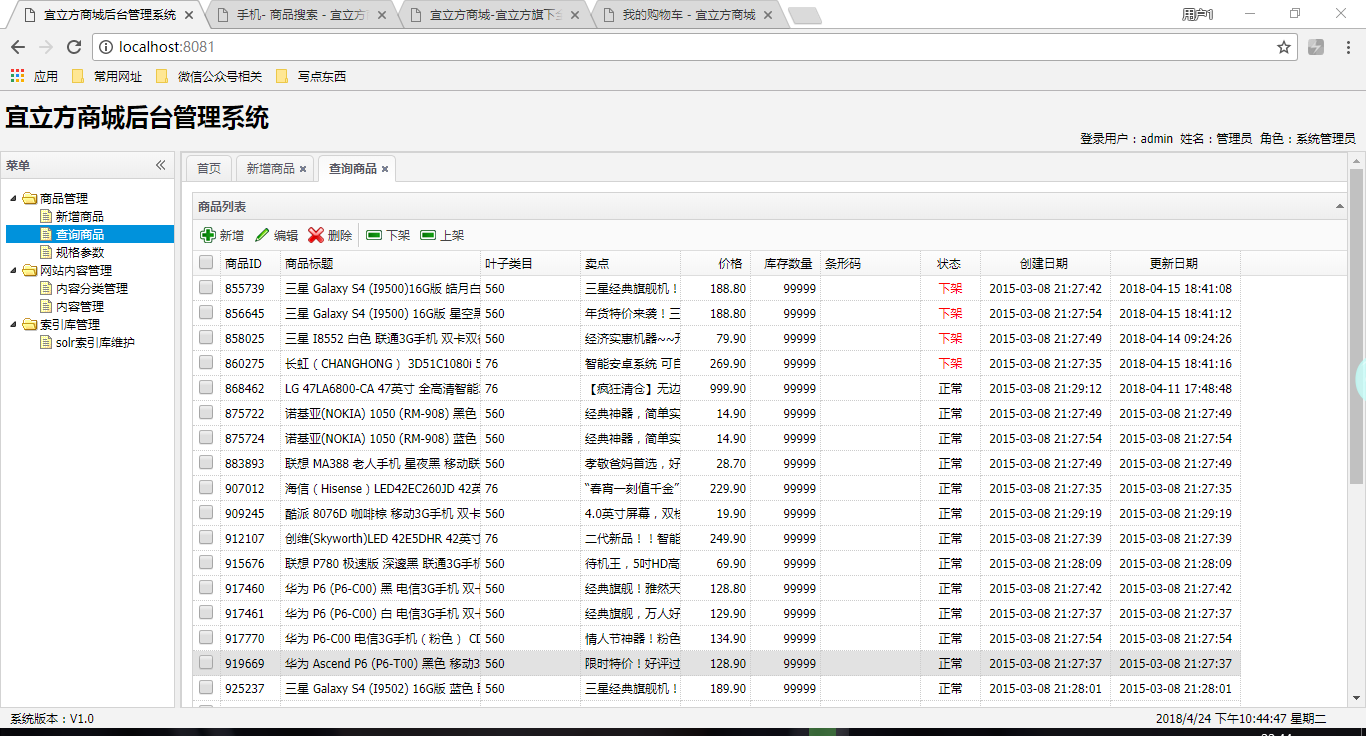This screenshot has width=1366, height=736.
Task: Click the scrollbar down arrow
Action: tap(1357, 698)
